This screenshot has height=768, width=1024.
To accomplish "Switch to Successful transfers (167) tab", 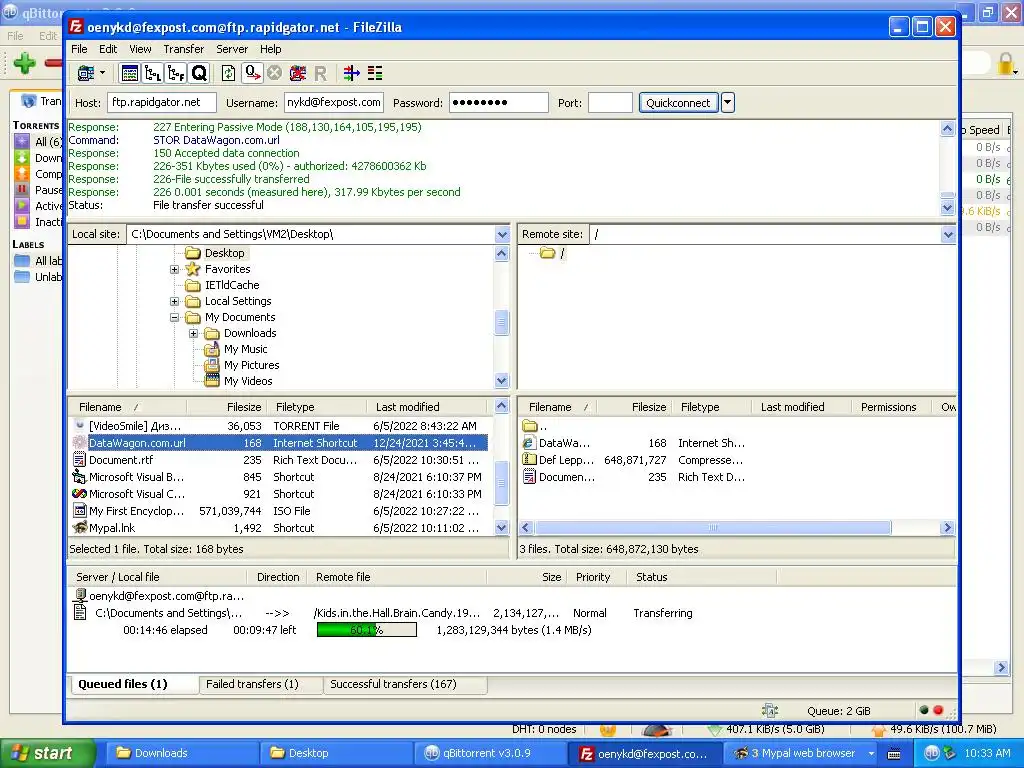I will [393, 684].
